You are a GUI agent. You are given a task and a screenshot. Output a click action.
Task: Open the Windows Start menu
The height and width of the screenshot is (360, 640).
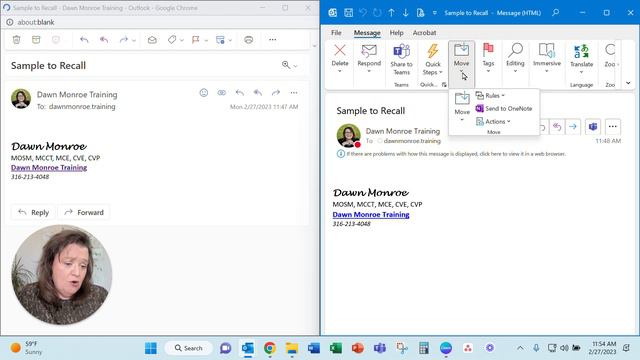click(151, 348)
